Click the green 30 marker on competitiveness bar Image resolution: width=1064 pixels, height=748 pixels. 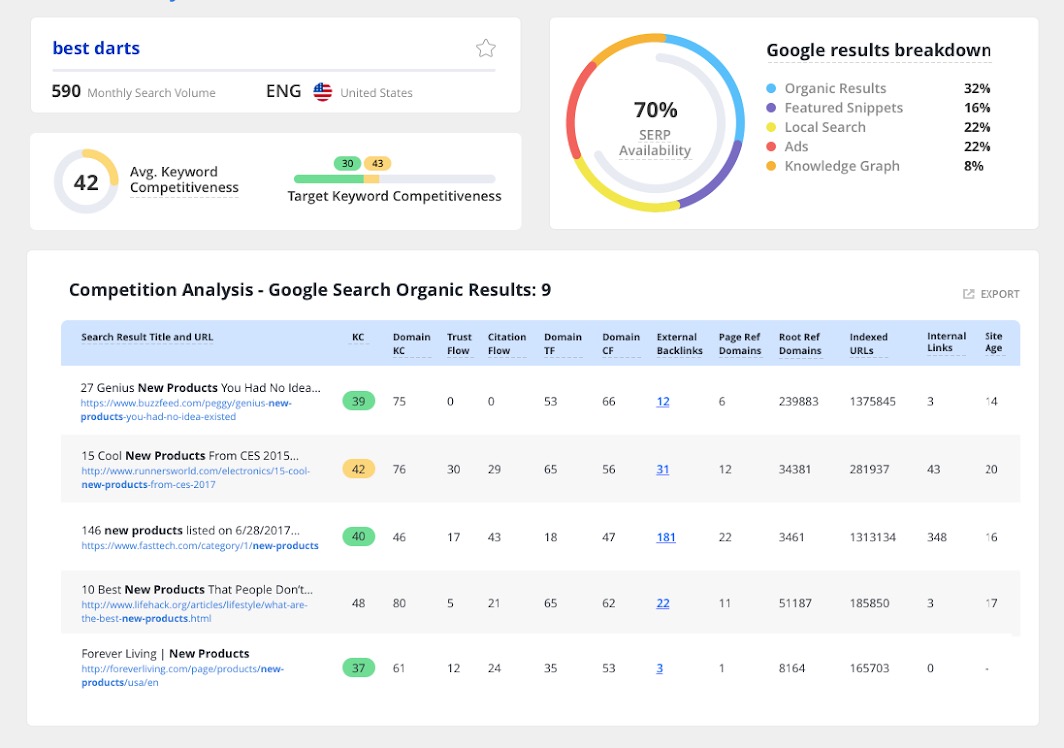[347, 163]
